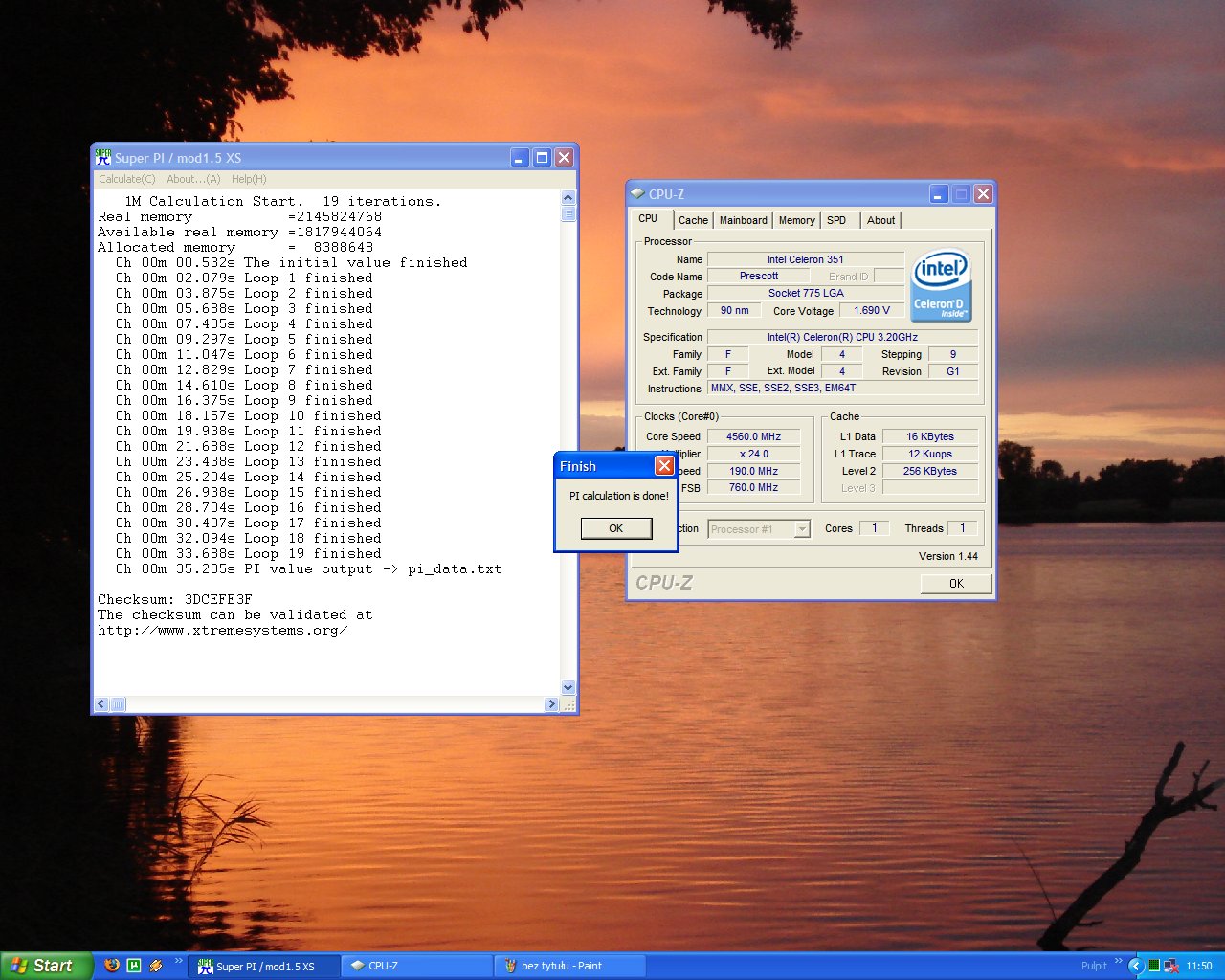The width and height of the screenshot is (1225, 980).
Task: Click the Checksum: 3DCEFE3F line in Super PI
Action: pyautogui.click(x=175, y=599)
